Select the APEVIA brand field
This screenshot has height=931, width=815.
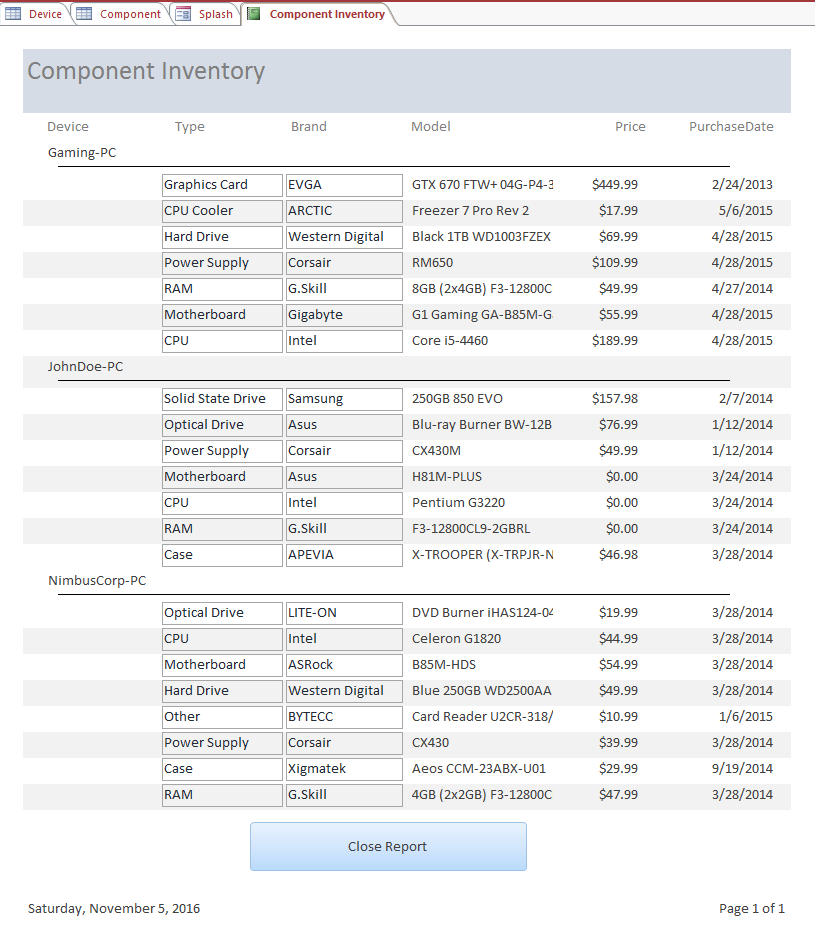[344, 555]
